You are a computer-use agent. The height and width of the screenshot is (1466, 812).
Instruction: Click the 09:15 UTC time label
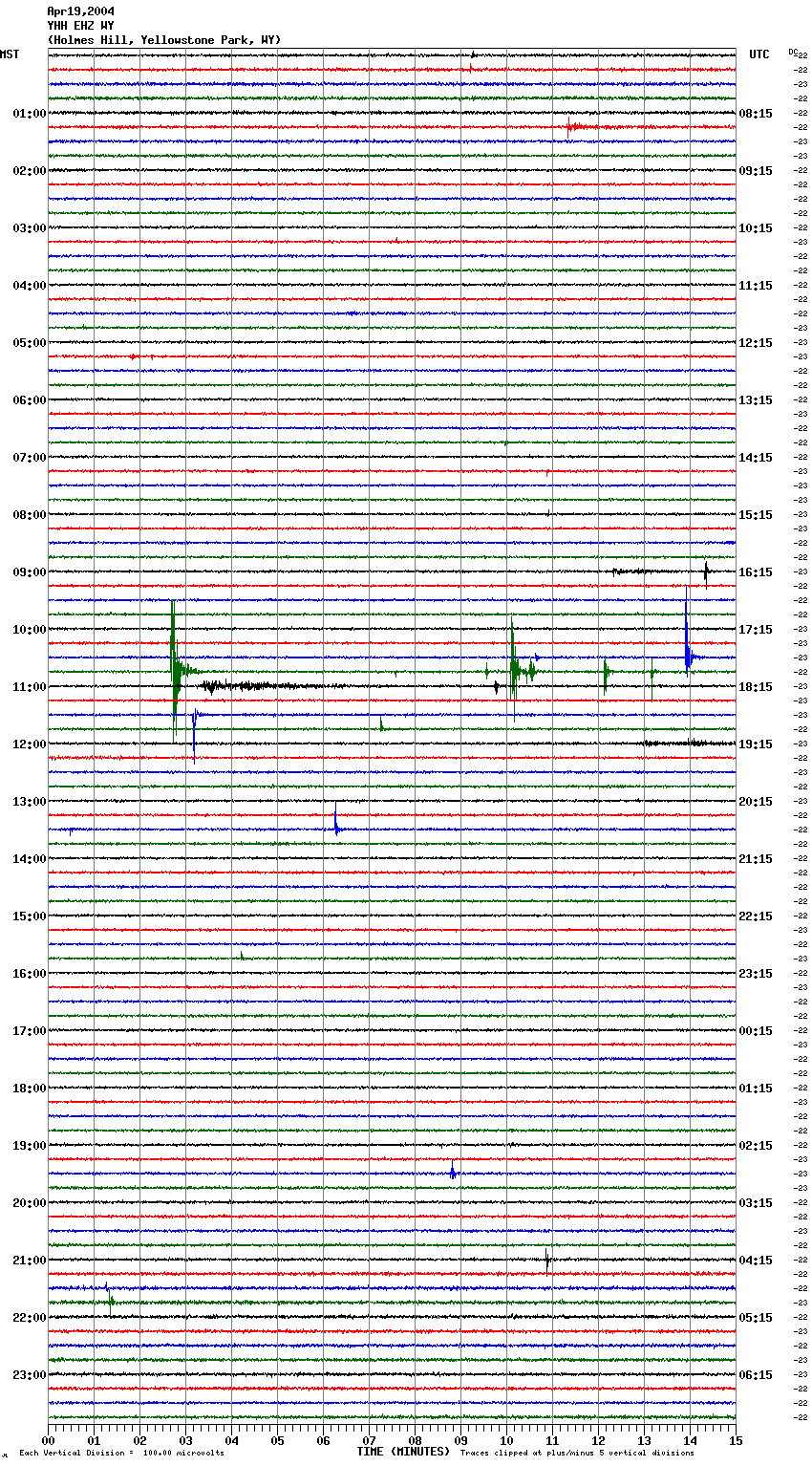click(756, 171)
